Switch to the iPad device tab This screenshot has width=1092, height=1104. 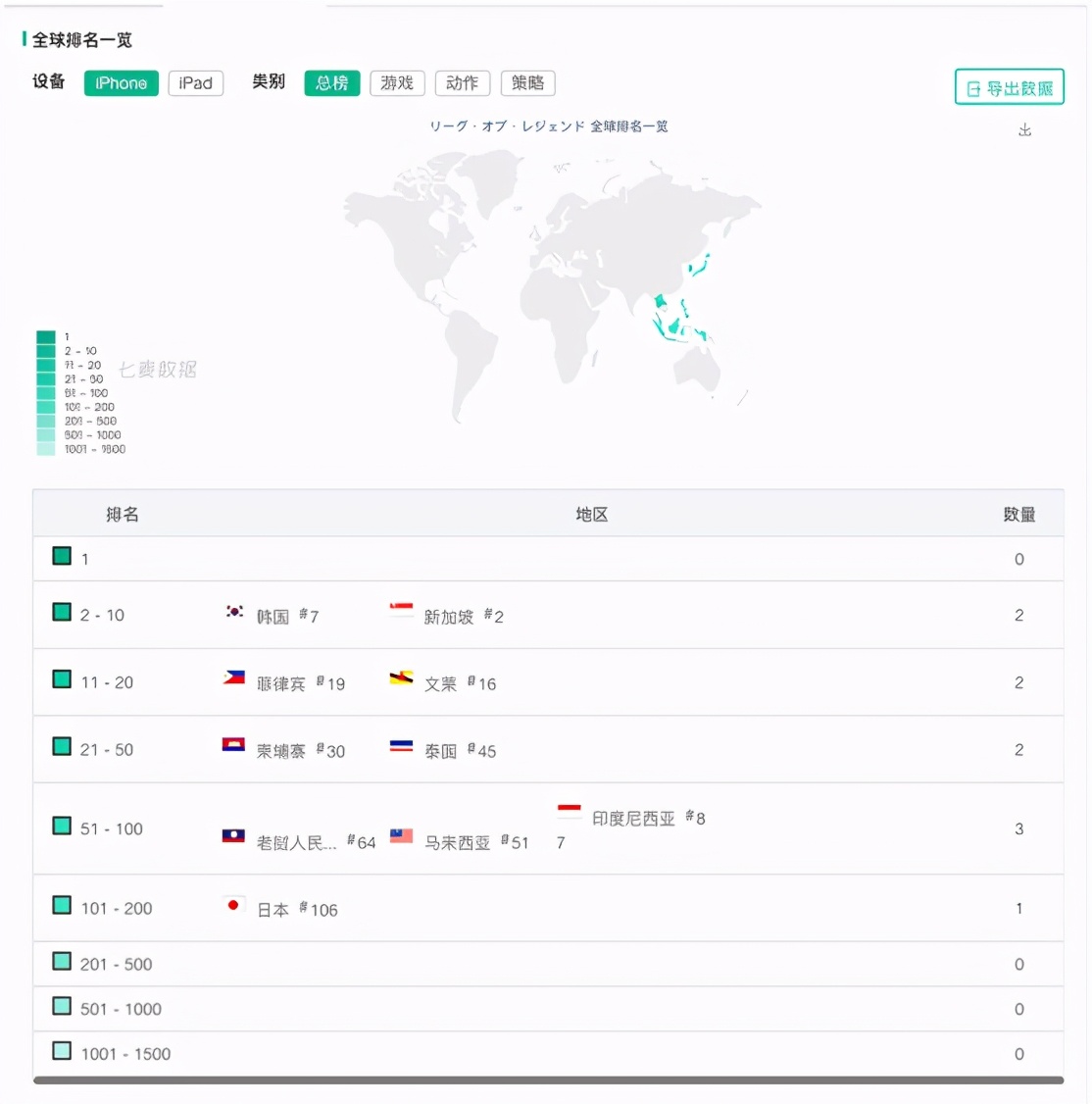click(x=196, y=83)
